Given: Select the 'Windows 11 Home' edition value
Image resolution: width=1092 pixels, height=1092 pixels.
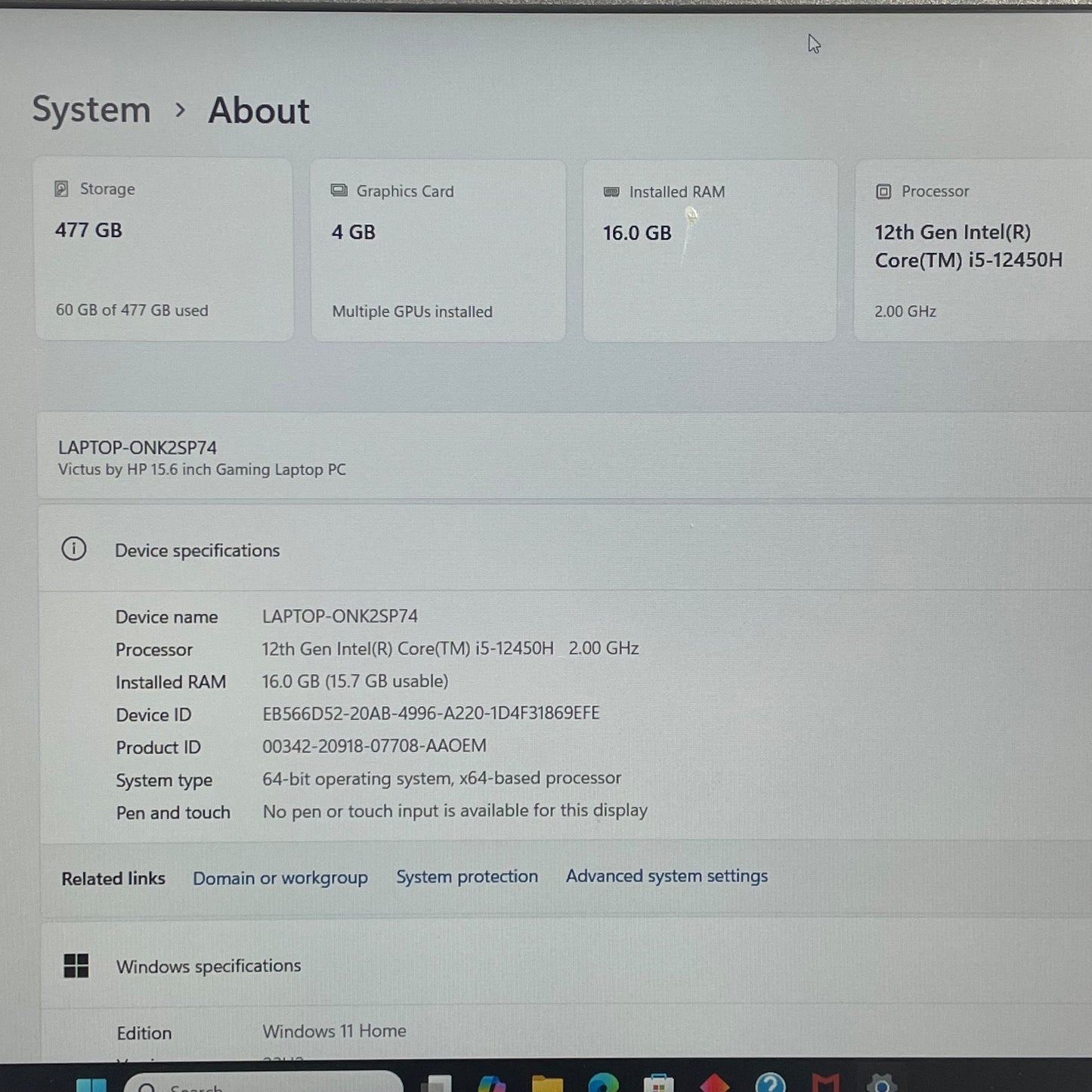Looking at the screenshot, I should pos(335,1031).
